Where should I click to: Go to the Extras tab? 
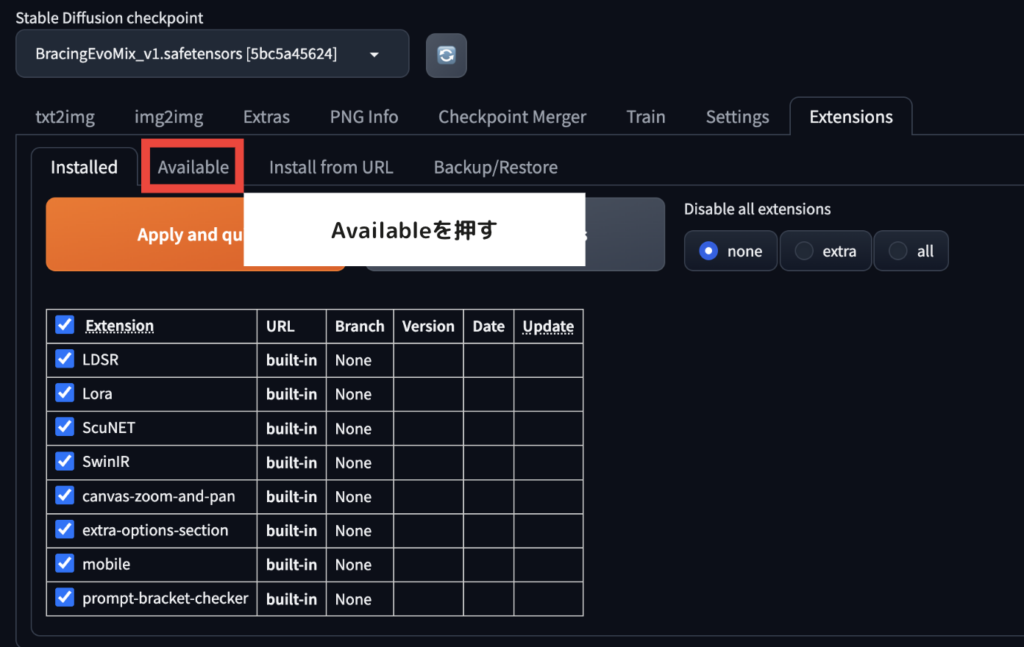point(266,117)
